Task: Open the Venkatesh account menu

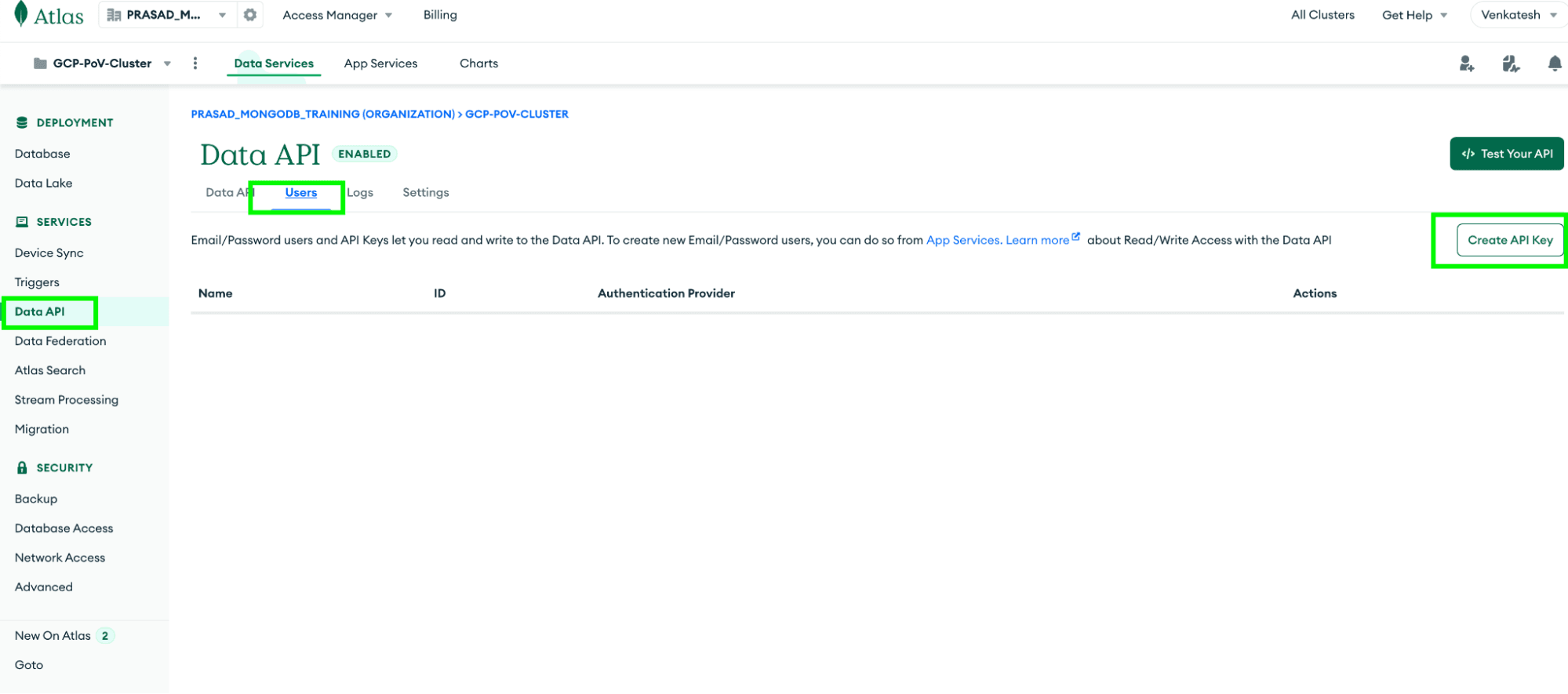Action: [x=1518, y=15]
